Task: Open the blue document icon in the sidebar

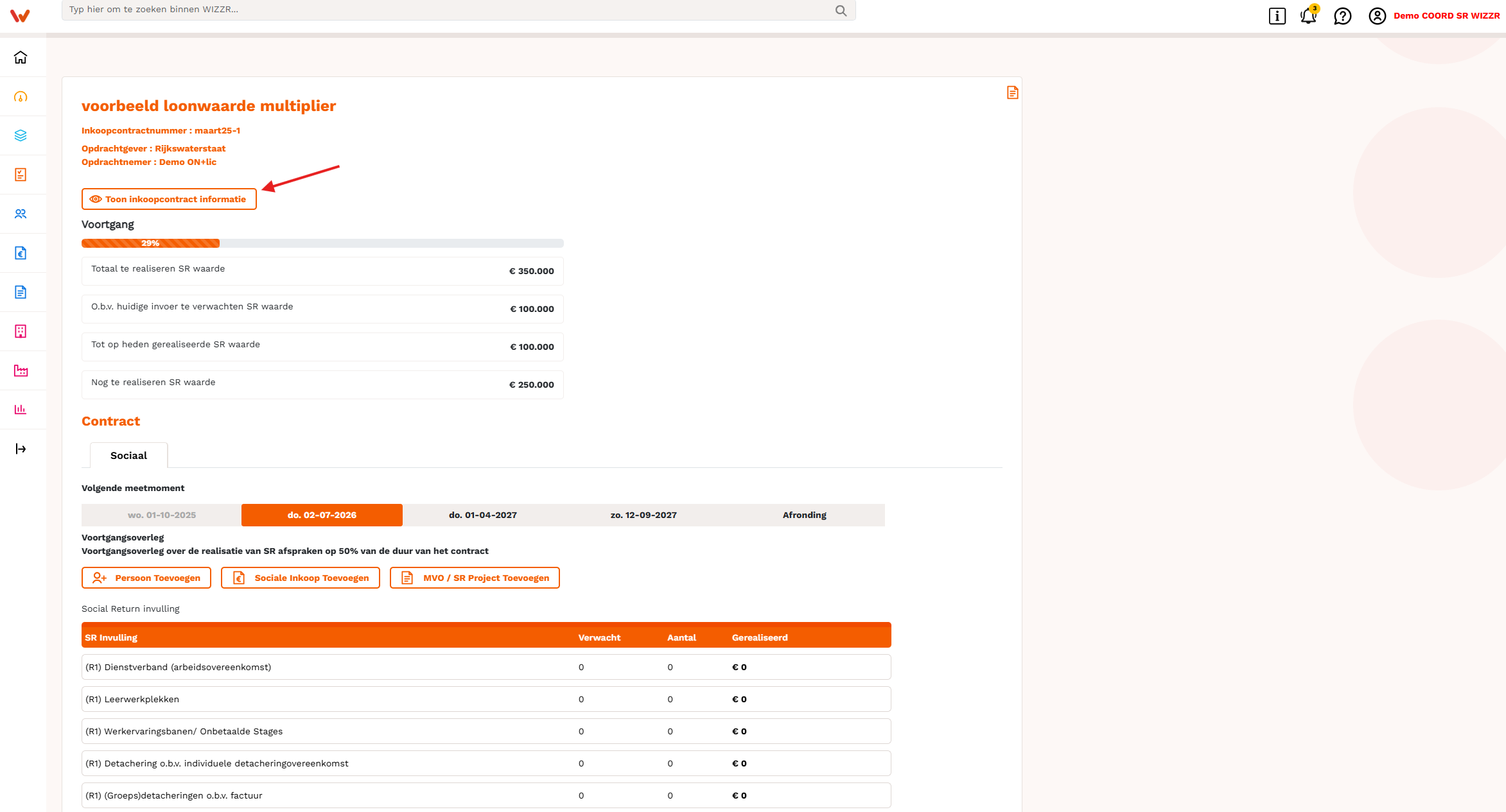Action: (x=21, y=292)
